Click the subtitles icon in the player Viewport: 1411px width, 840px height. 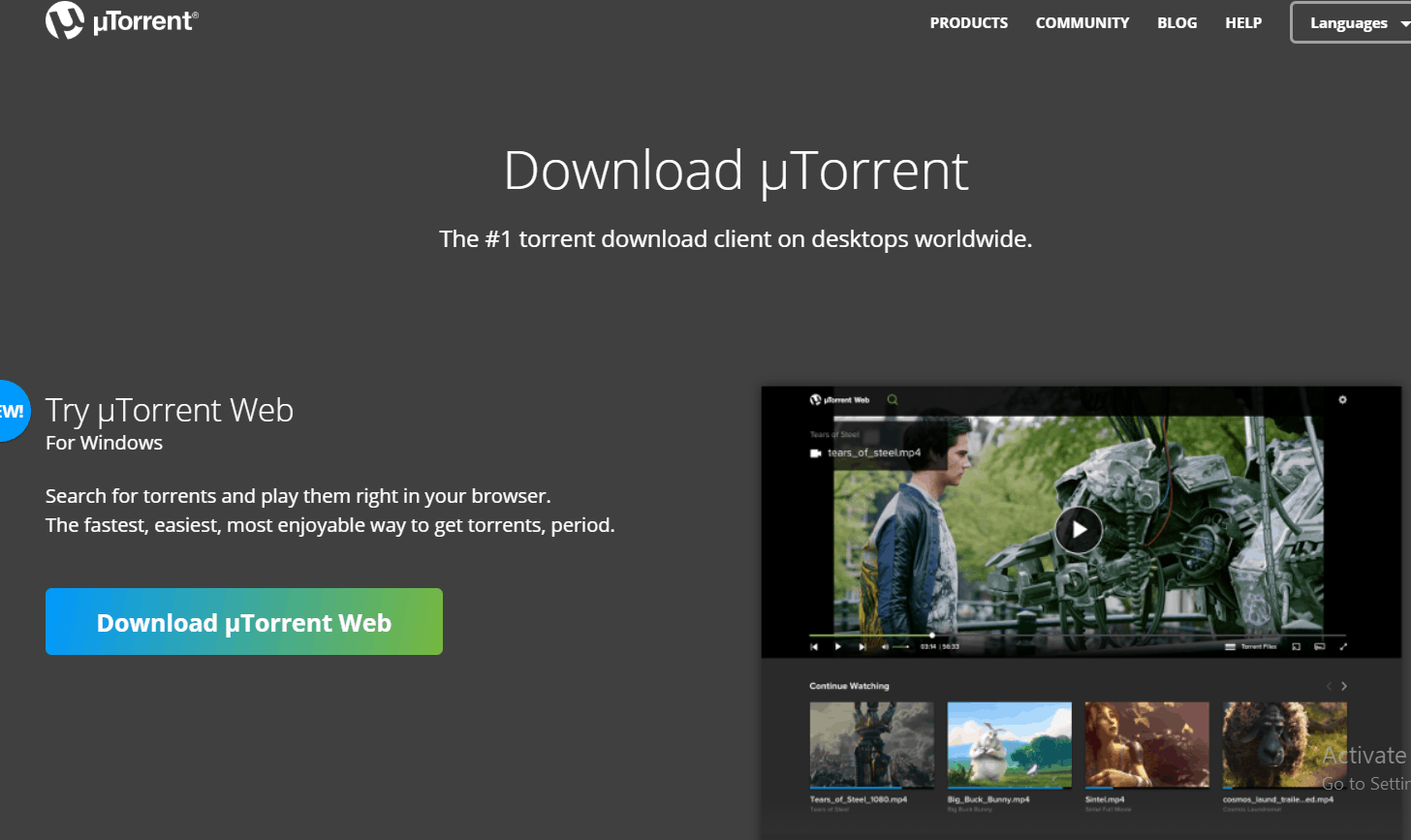click(x=1319, y=646)
